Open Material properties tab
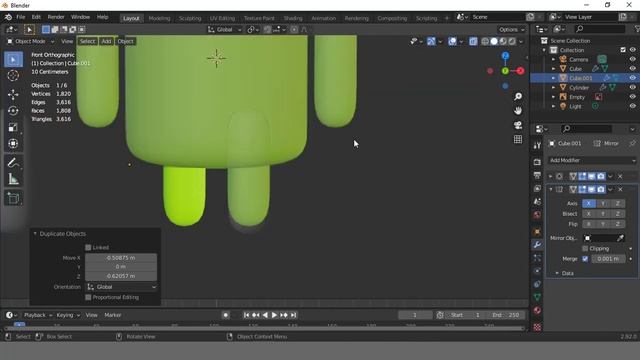The height and width of the screenshot is (360, 640). tap(537, 311)
